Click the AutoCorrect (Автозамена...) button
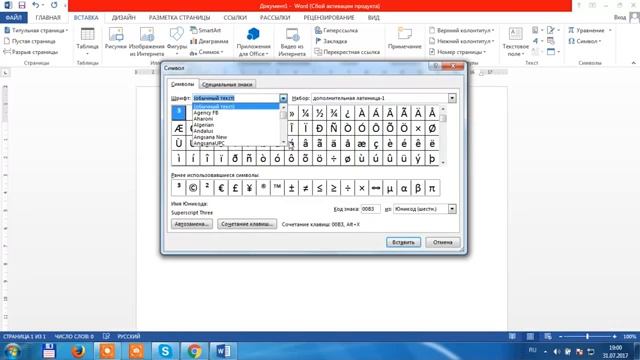 tap(192, 224)
